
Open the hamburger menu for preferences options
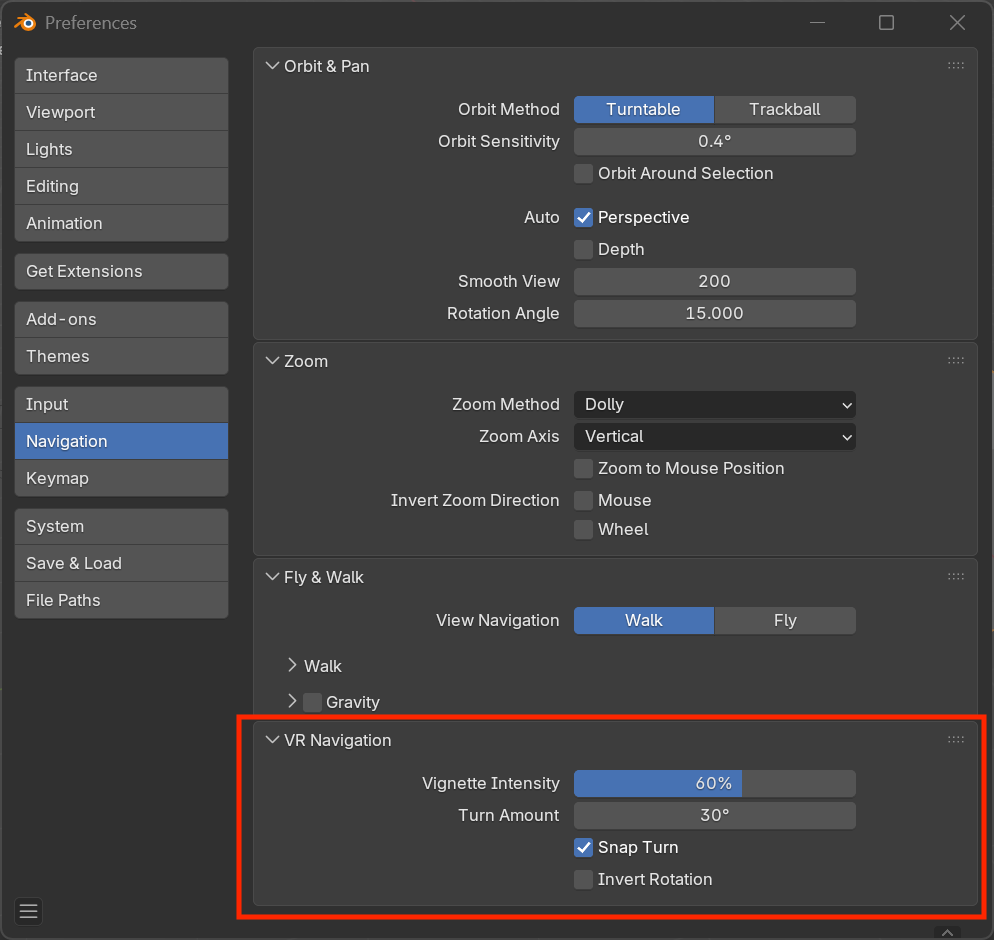point(28,911)
